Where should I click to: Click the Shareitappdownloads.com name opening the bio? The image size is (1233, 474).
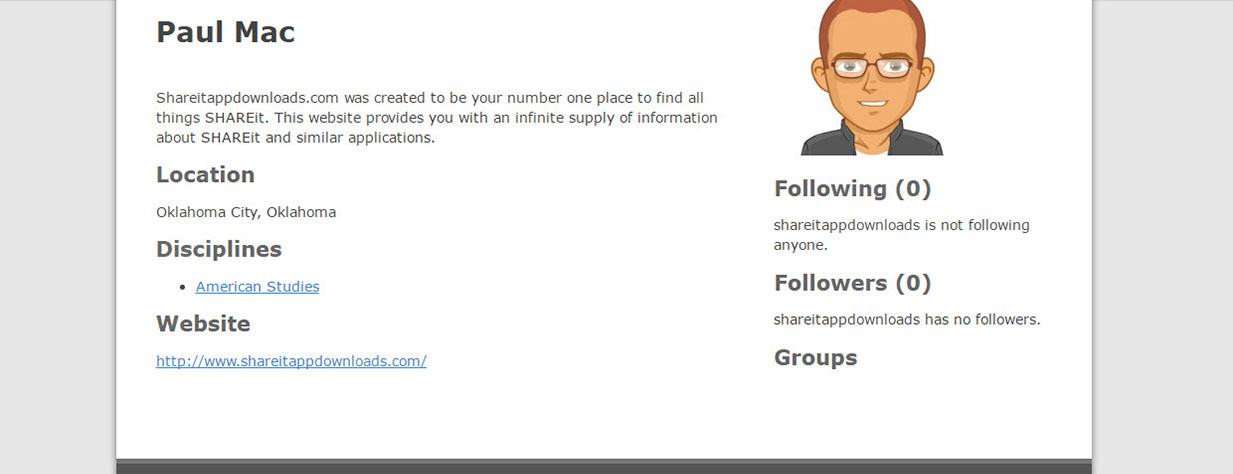click(x=248, y=98)
